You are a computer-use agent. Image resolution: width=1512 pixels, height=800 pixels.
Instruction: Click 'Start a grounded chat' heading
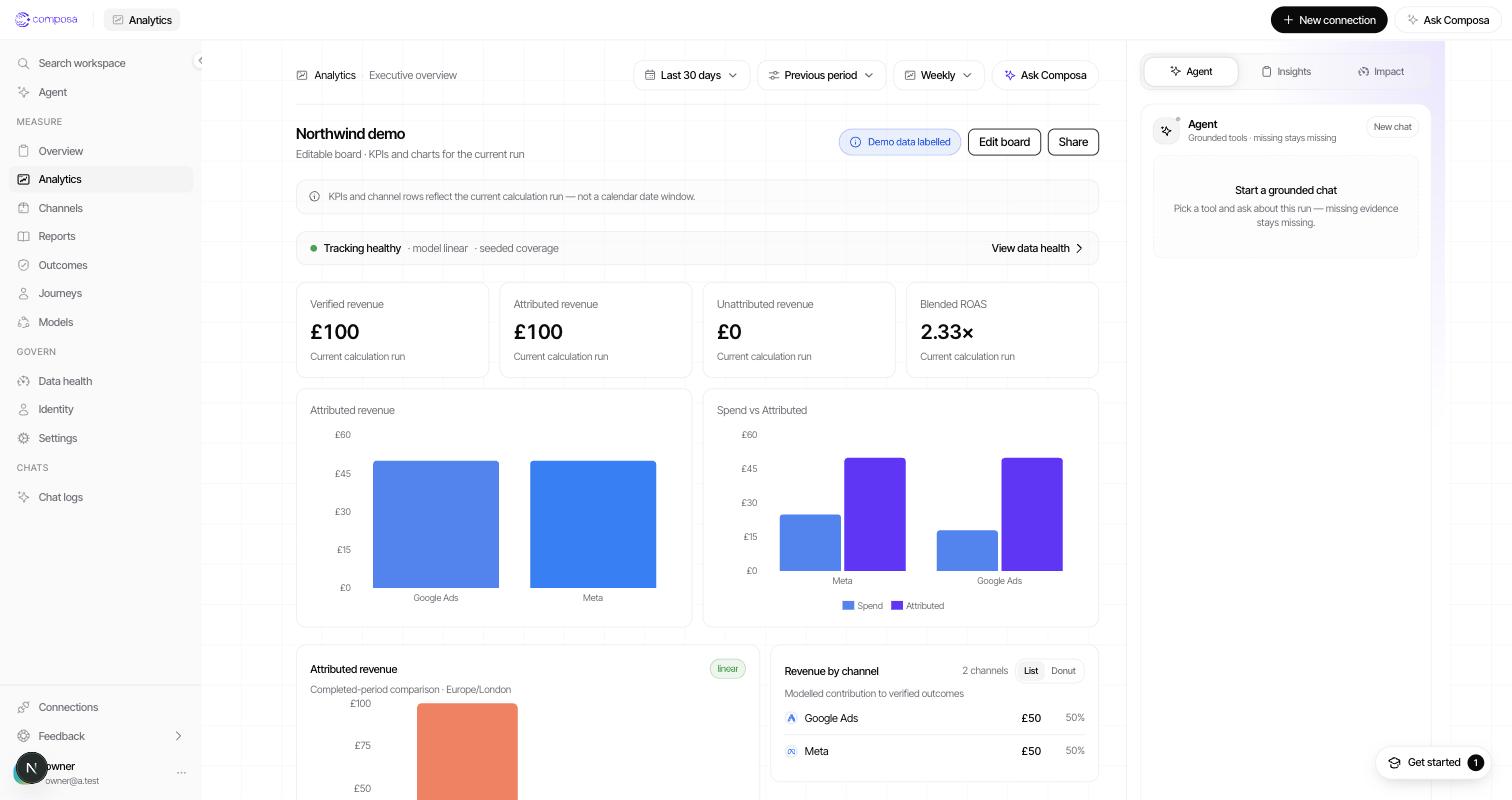(1286, 190)
